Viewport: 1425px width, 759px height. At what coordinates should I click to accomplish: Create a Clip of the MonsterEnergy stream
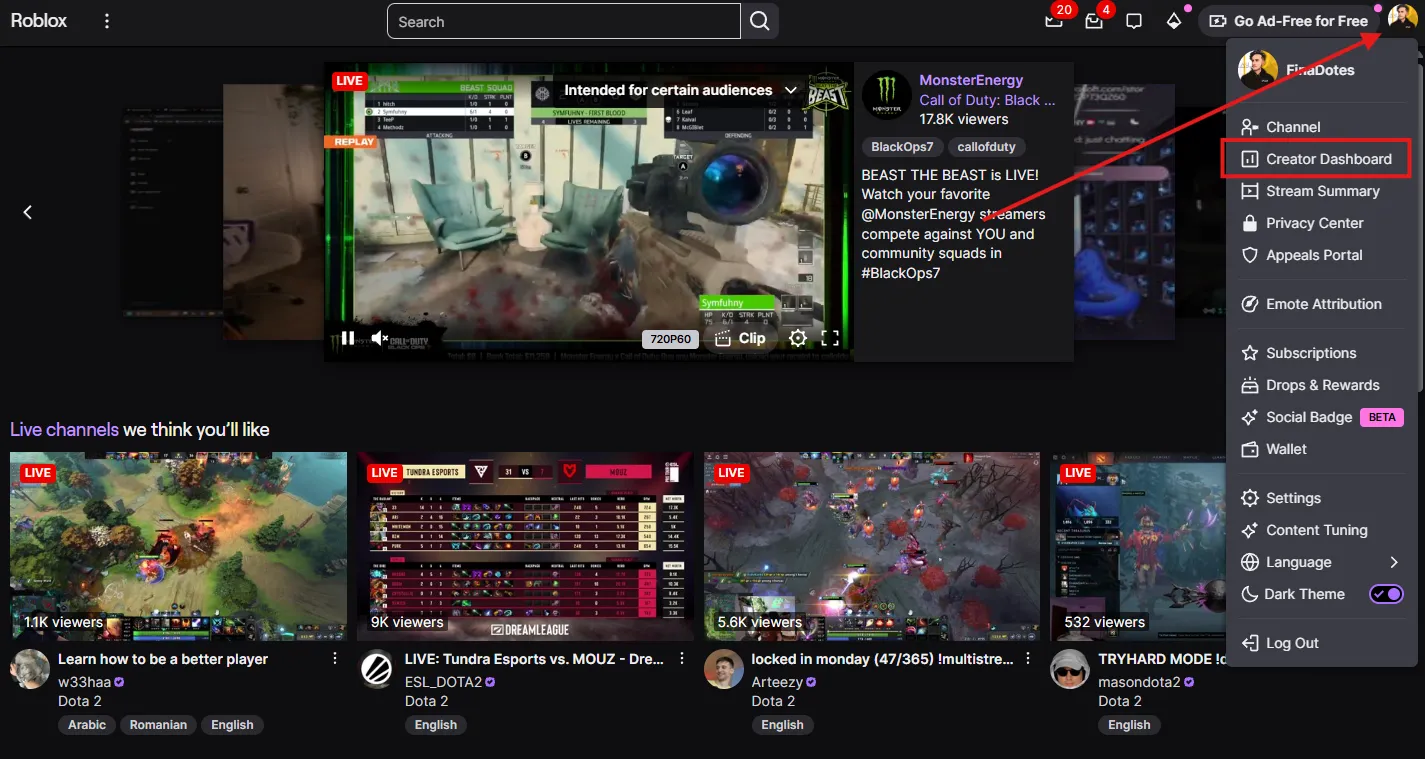[x=740, y=338]
